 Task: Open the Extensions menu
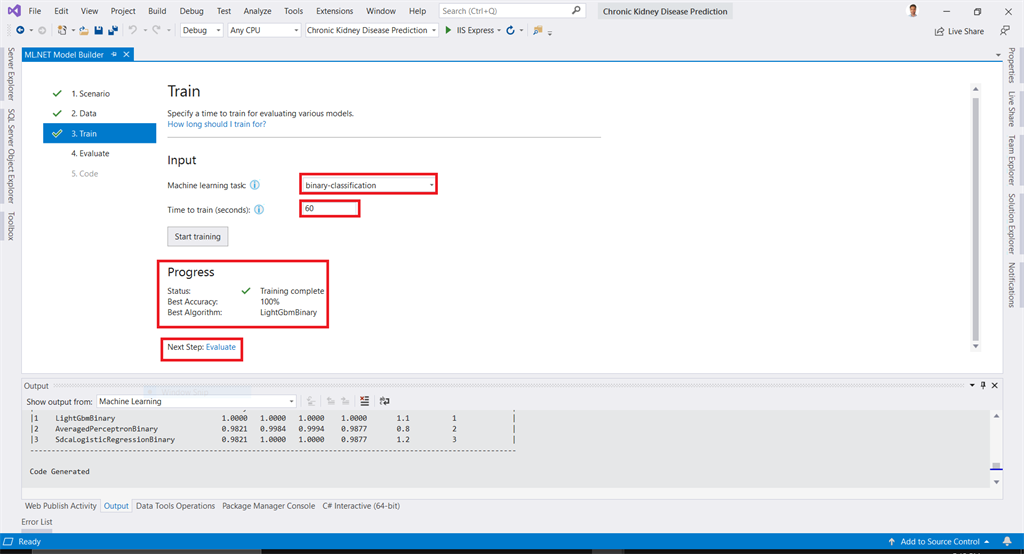tap(334, 11)
